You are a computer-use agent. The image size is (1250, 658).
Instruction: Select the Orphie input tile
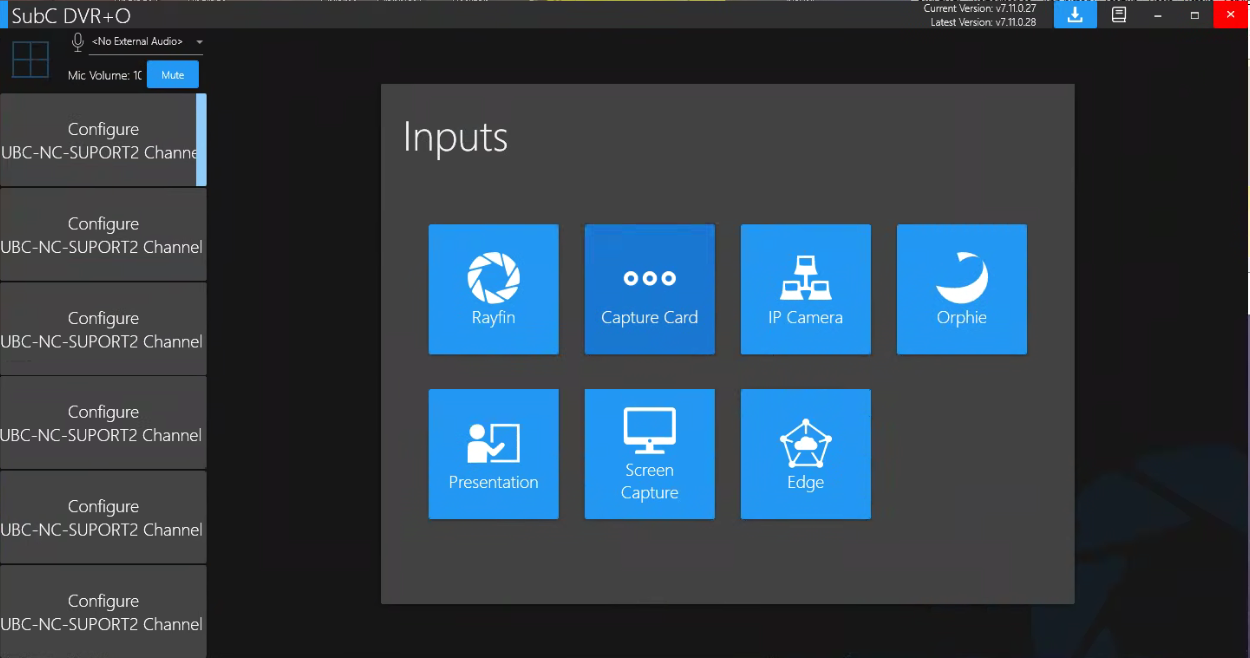[x=961, y=289]
